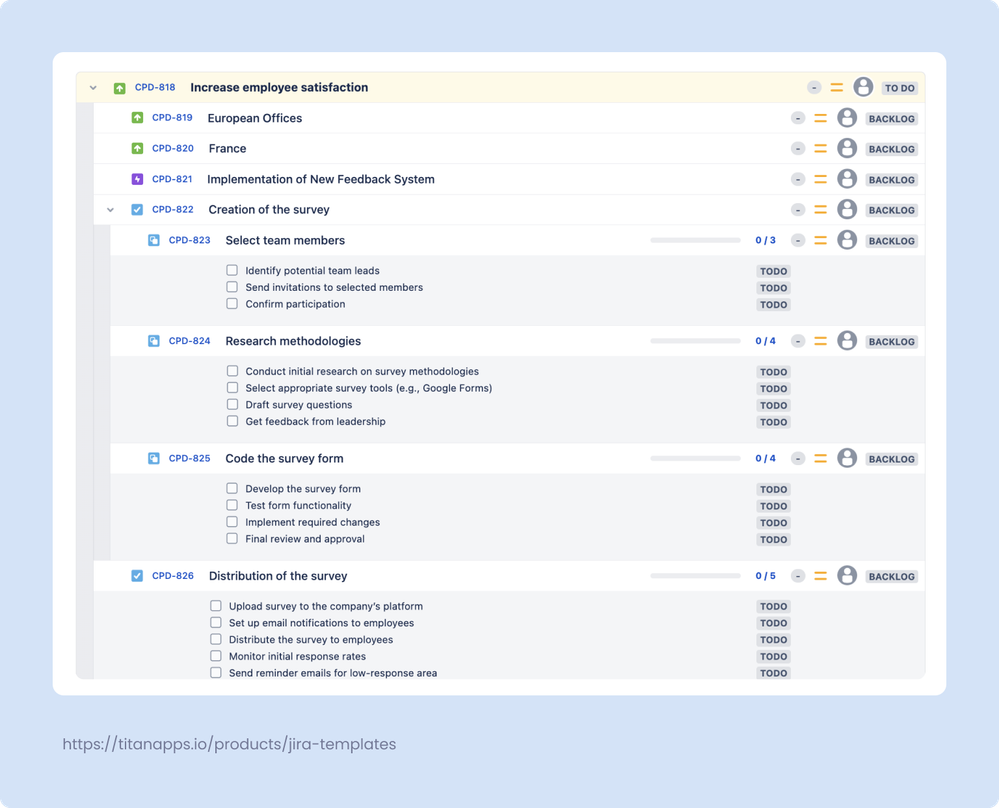The height and width of the screenshot is (808, 999).
Task: Check 'Upload survey to the company's platform'
Action: coord(215,606)
